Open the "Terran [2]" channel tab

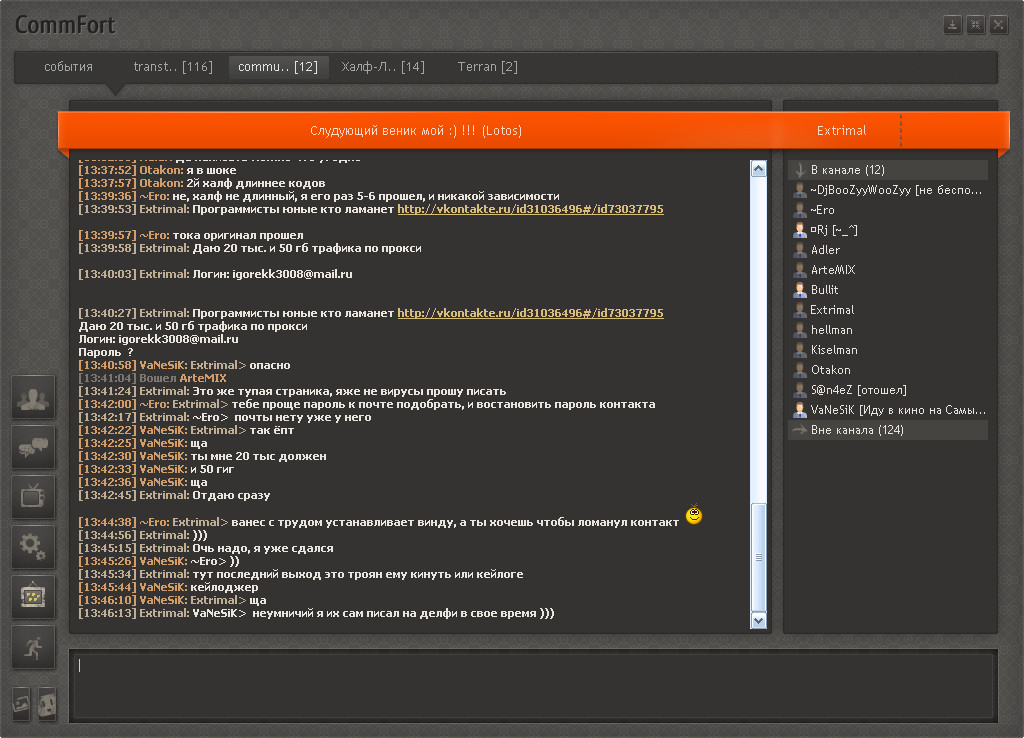(x=487, y=67)
